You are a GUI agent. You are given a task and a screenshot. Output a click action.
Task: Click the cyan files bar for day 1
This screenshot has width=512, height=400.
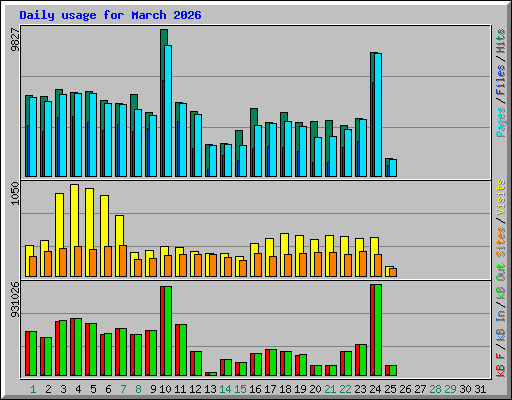(x=33, y=137)
